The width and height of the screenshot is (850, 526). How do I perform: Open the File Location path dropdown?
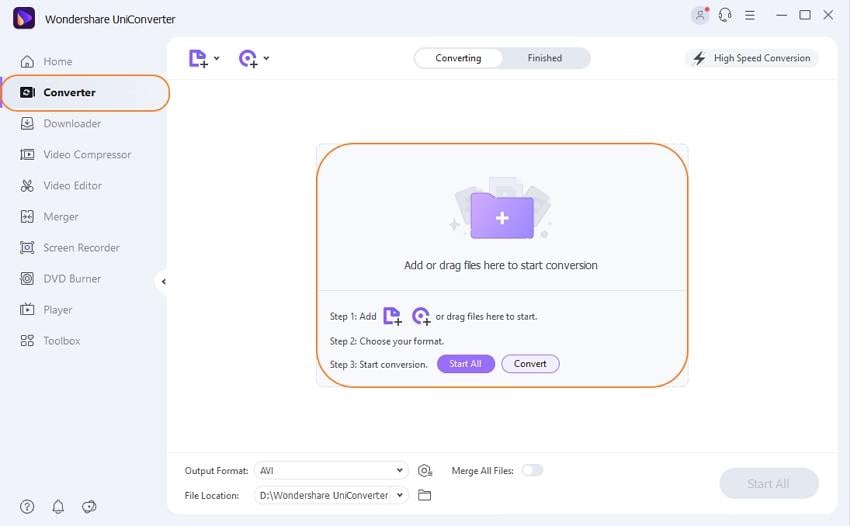pyautogui.click(x=331, y=495)
